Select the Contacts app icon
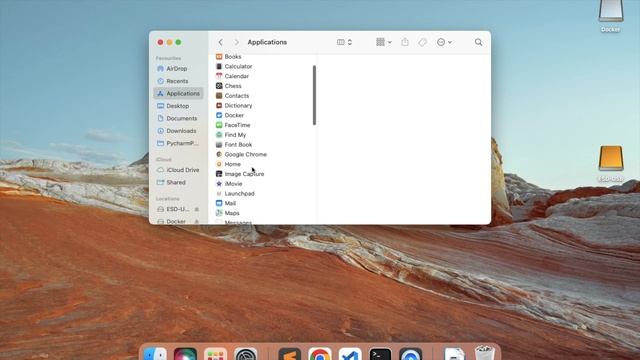The width and height of the screenshot is (640, 360). point(219,96)
